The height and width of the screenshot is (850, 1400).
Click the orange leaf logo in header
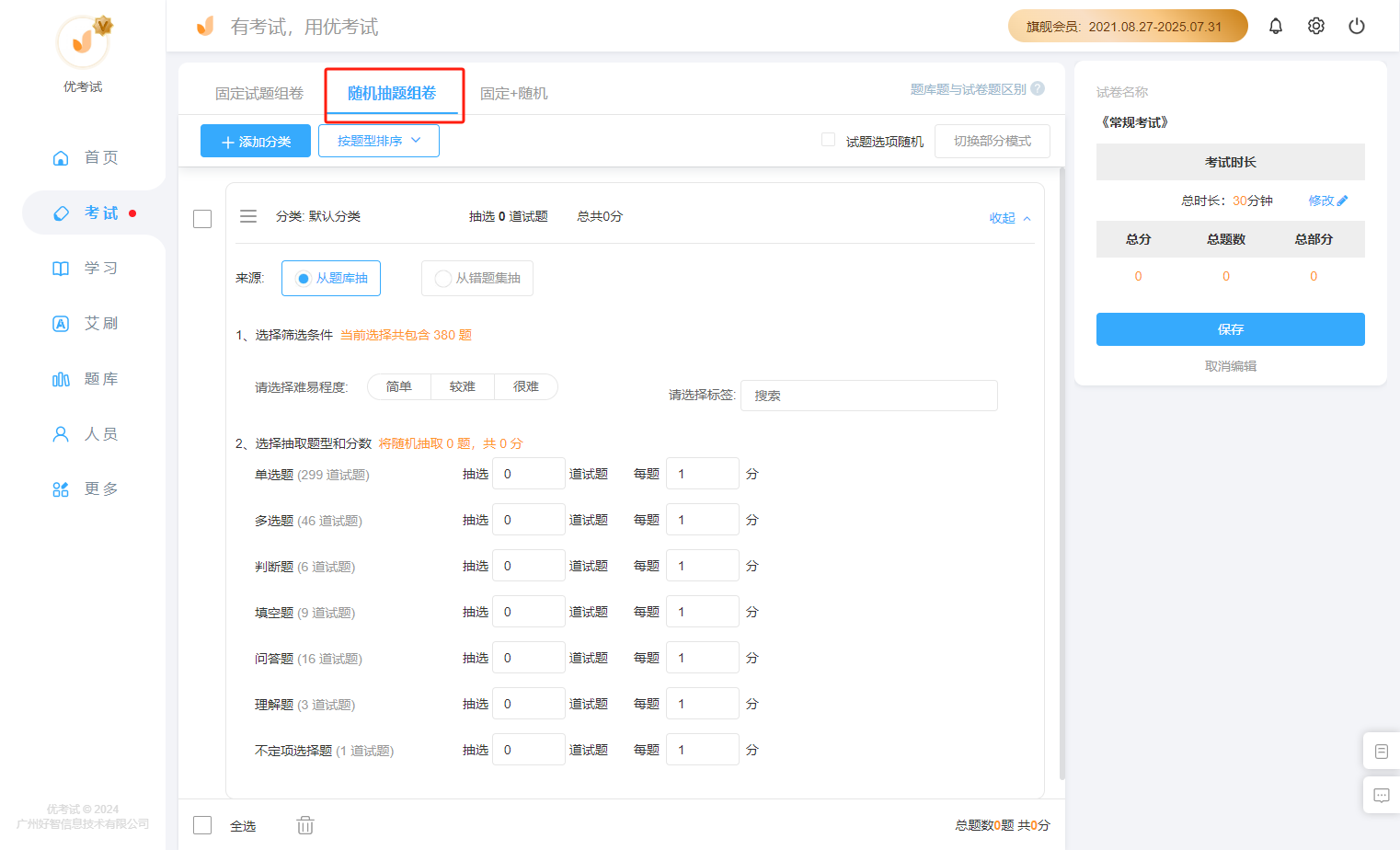(205, 26)
